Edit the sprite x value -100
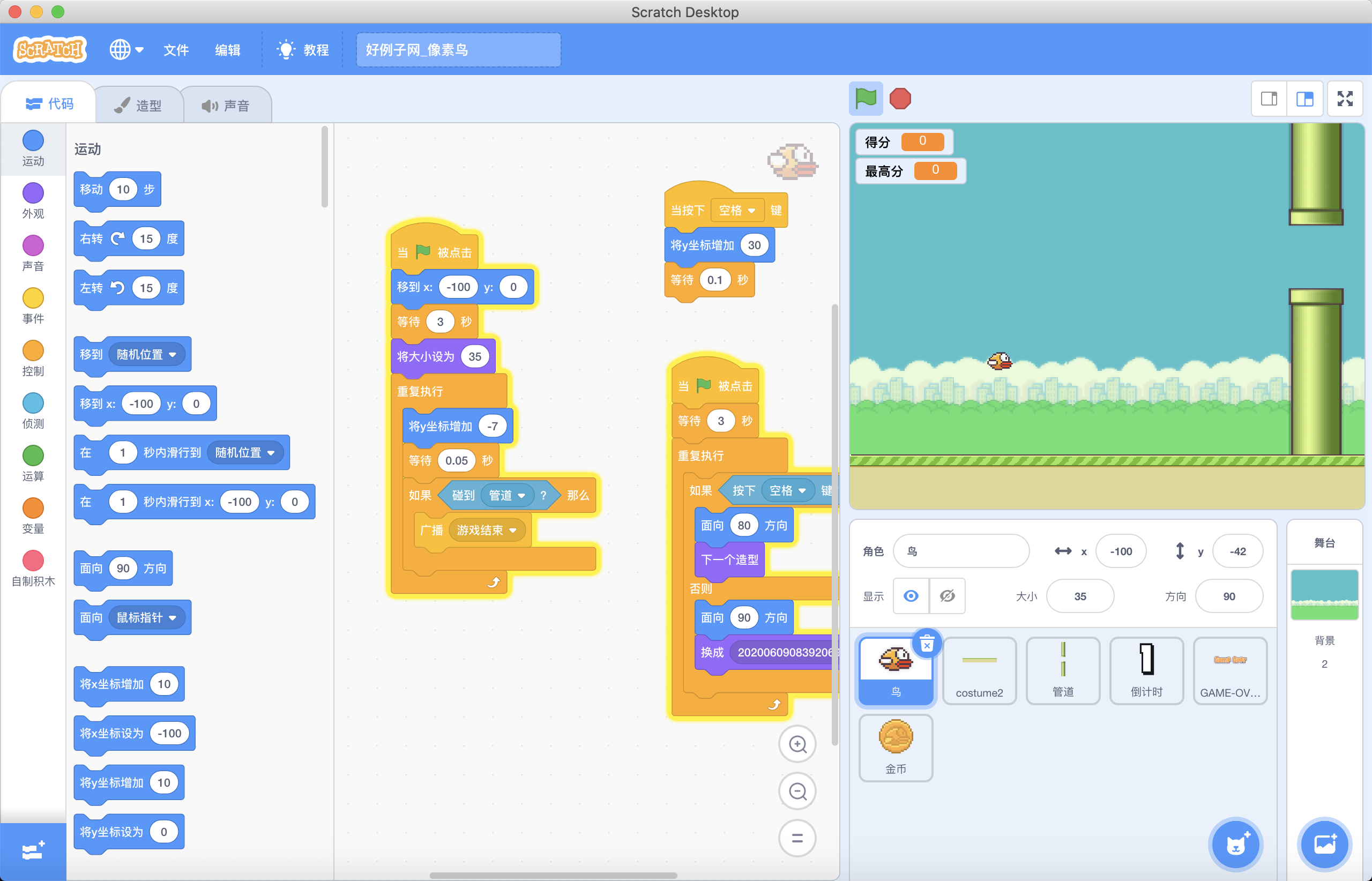Image resolution: width=1372 pixels, height=881 pixels. pos(1121,551)
